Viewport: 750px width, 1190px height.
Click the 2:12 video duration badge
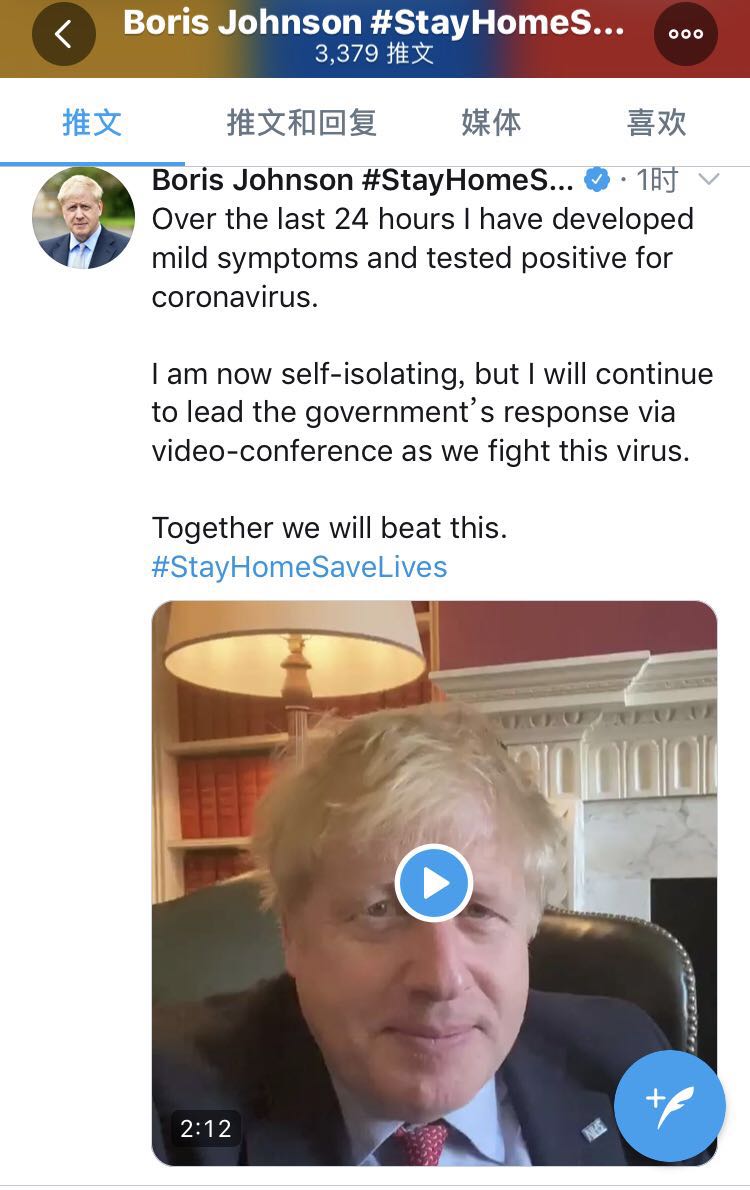click(205, 1129)
